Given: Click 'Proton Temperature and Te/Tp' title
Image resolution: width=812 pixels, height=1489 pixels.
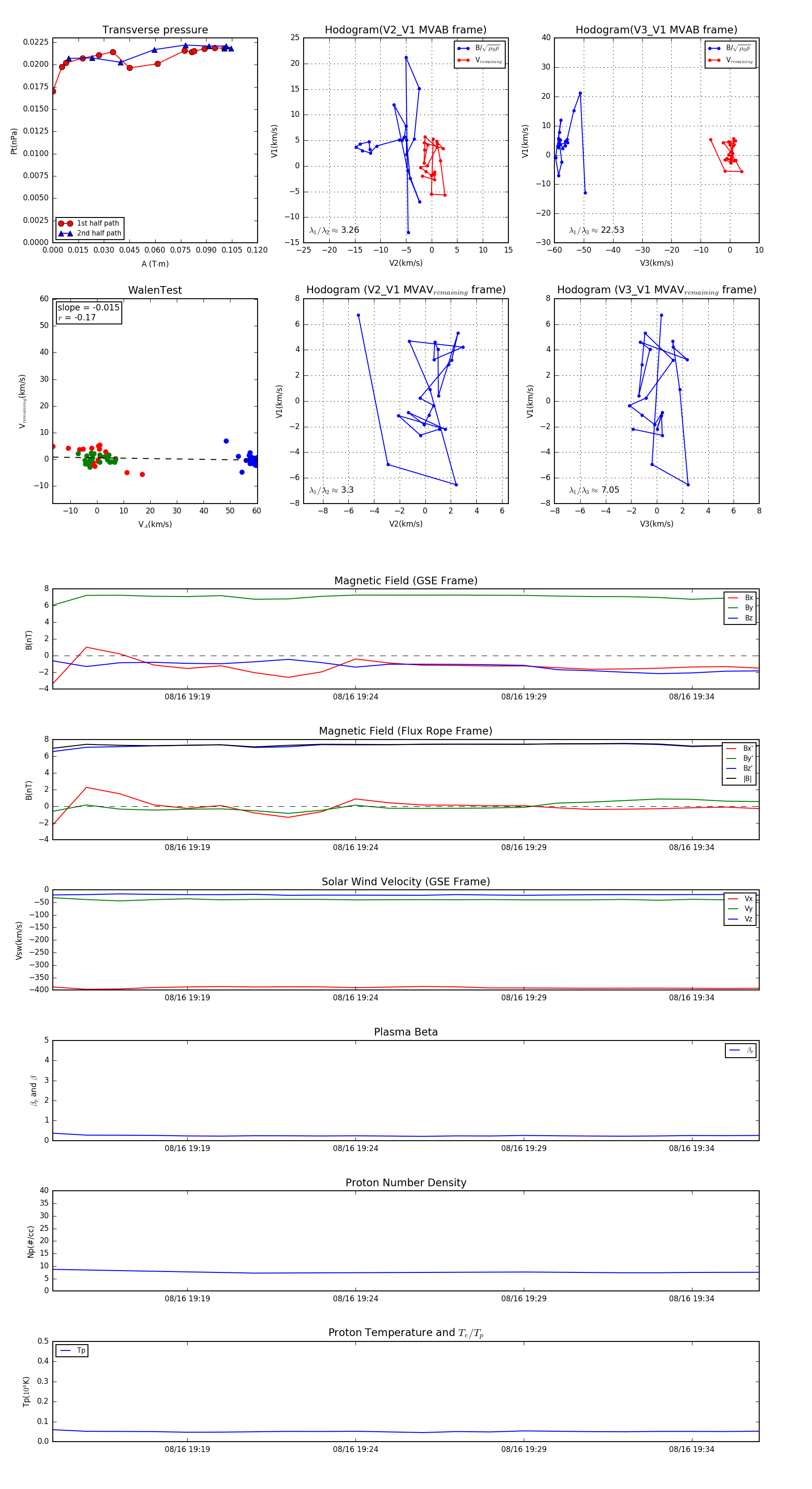Looking at the screenshot, I should (406, 1333).
